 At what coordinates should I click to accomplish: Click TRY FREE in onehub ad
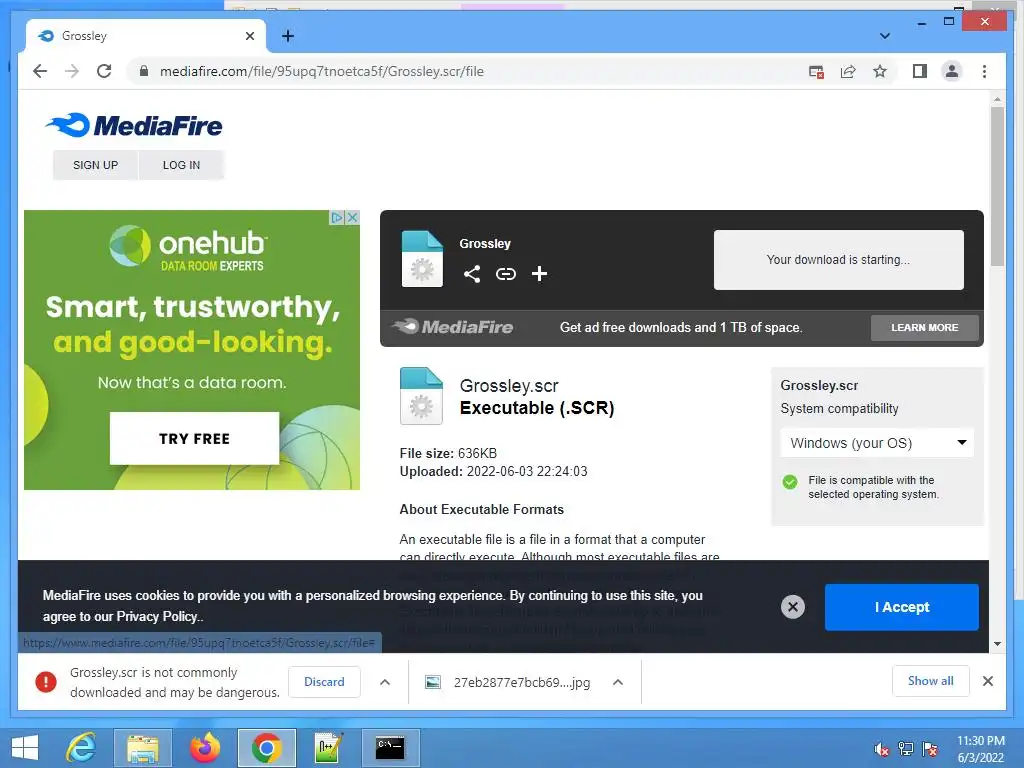point(194,438)
